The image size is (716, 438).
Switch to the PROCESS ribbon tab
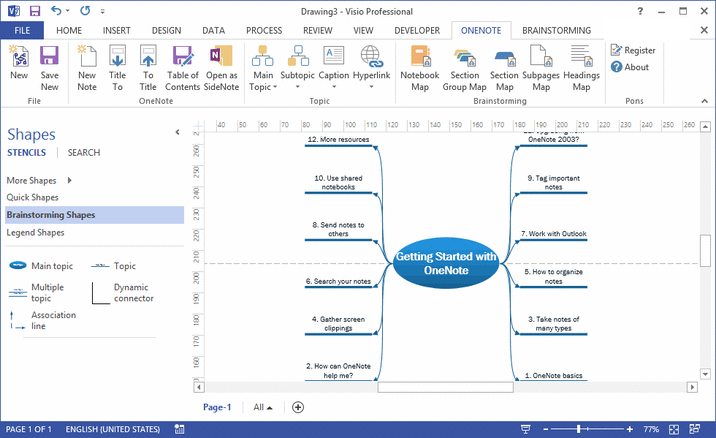(264, 31)
